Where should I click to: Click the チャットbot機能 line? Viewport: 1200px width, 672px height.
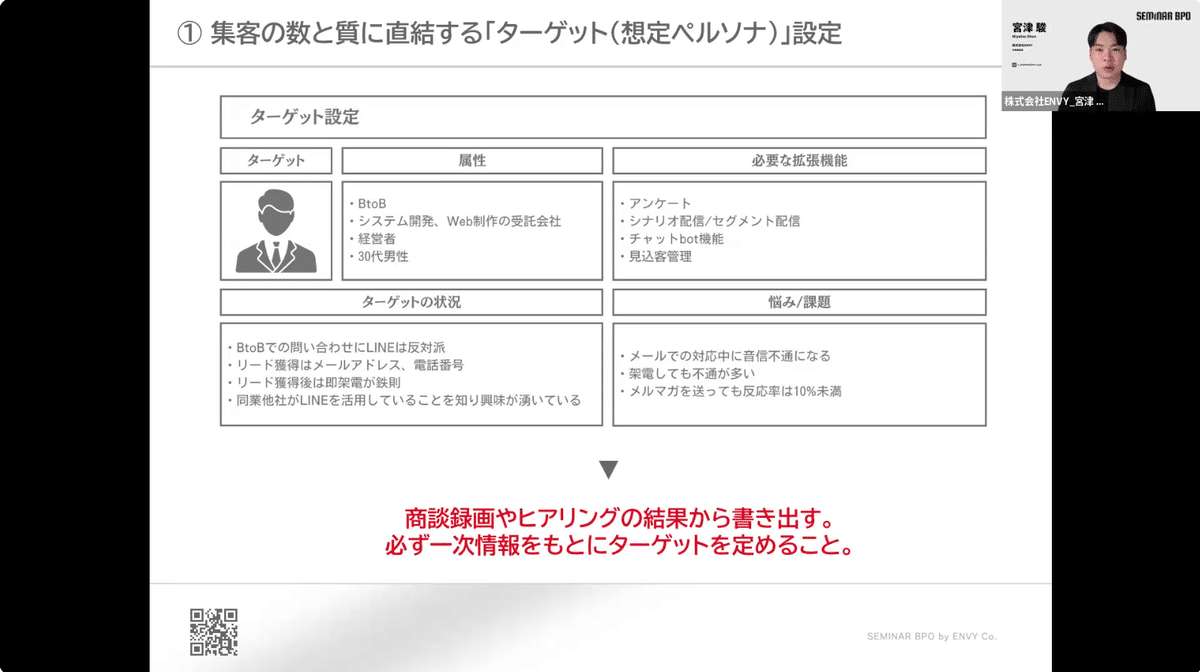671,239
